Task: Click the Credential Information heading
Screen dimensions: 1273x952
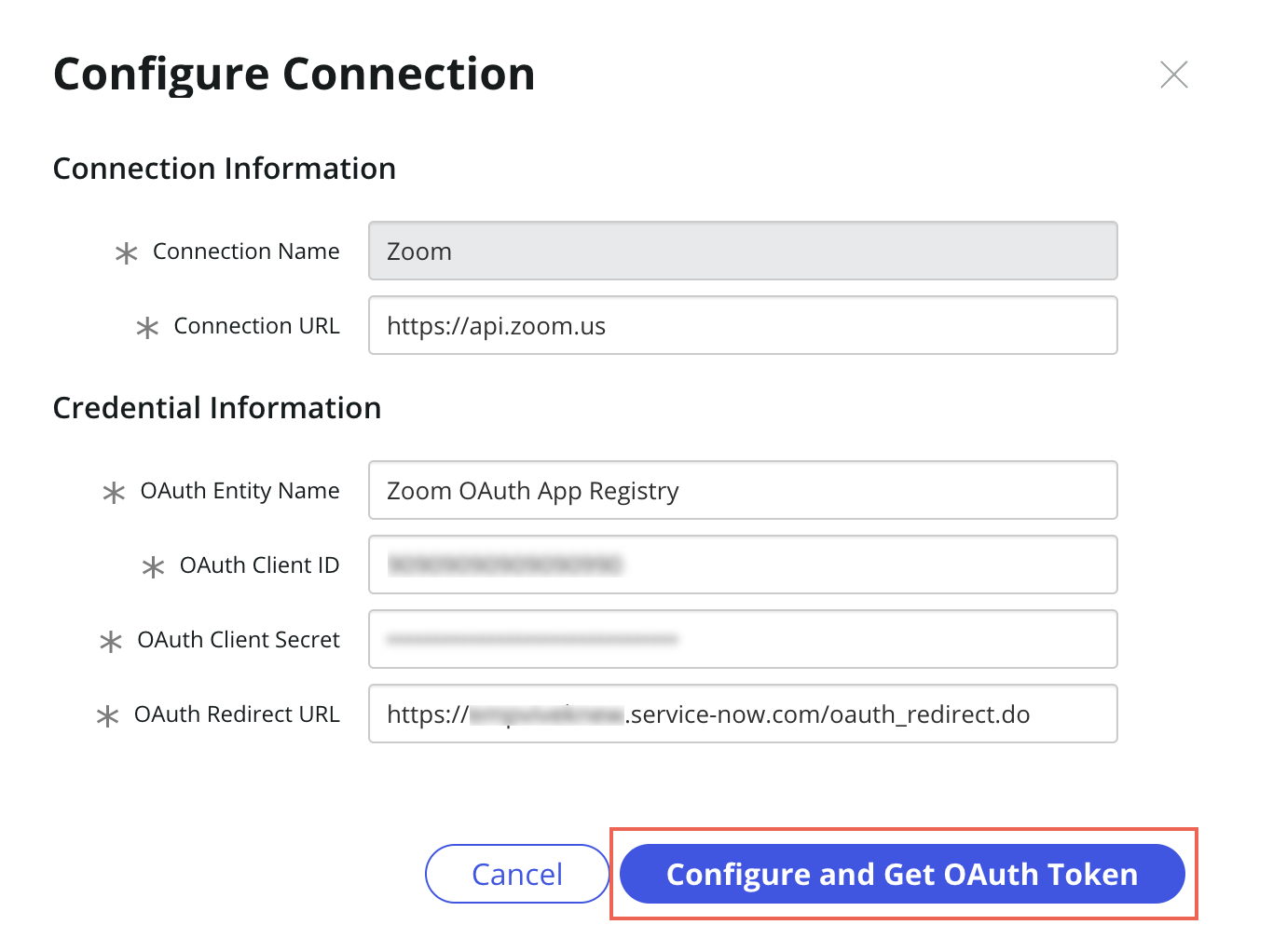Action: (x=217, y=408)
